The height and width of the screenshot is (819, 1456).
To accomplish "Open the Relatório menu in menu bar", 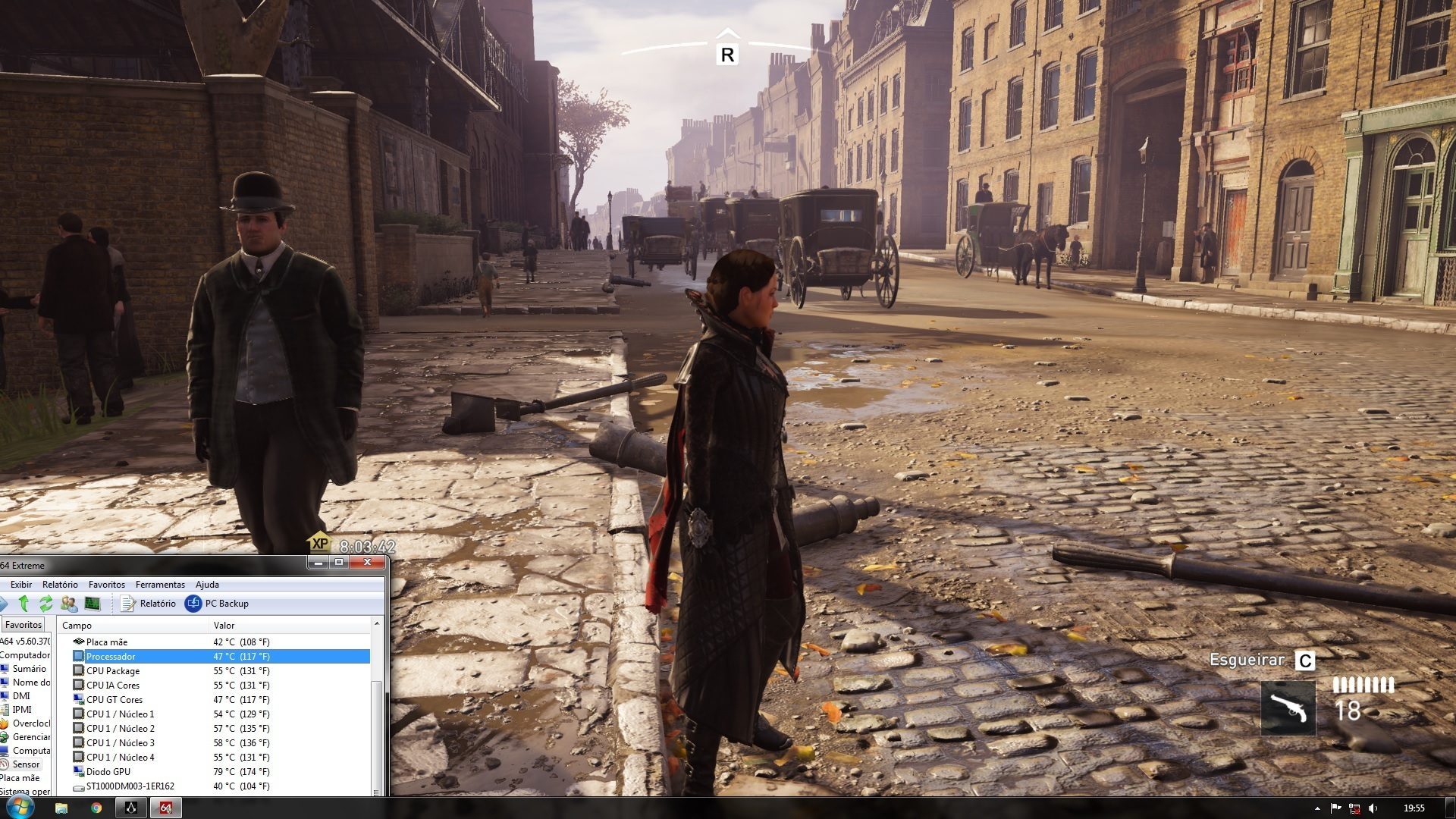I will pos(60,585).
